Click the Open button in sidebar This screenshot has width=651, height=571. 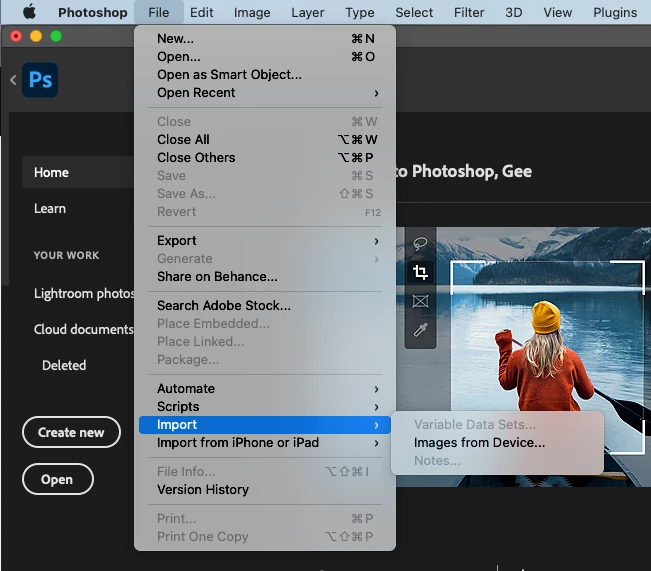tap(58, 479)
